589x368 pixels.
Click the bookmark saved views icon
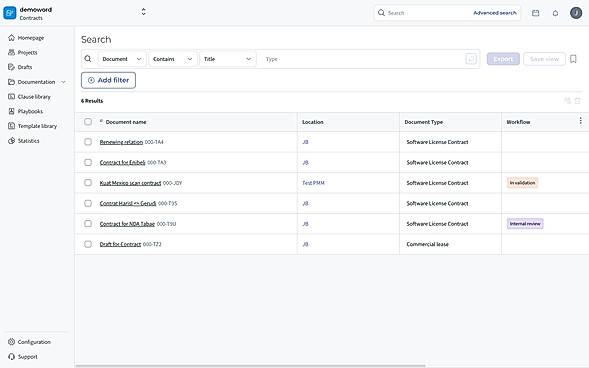pyautogui.click(x=573, y=59)
